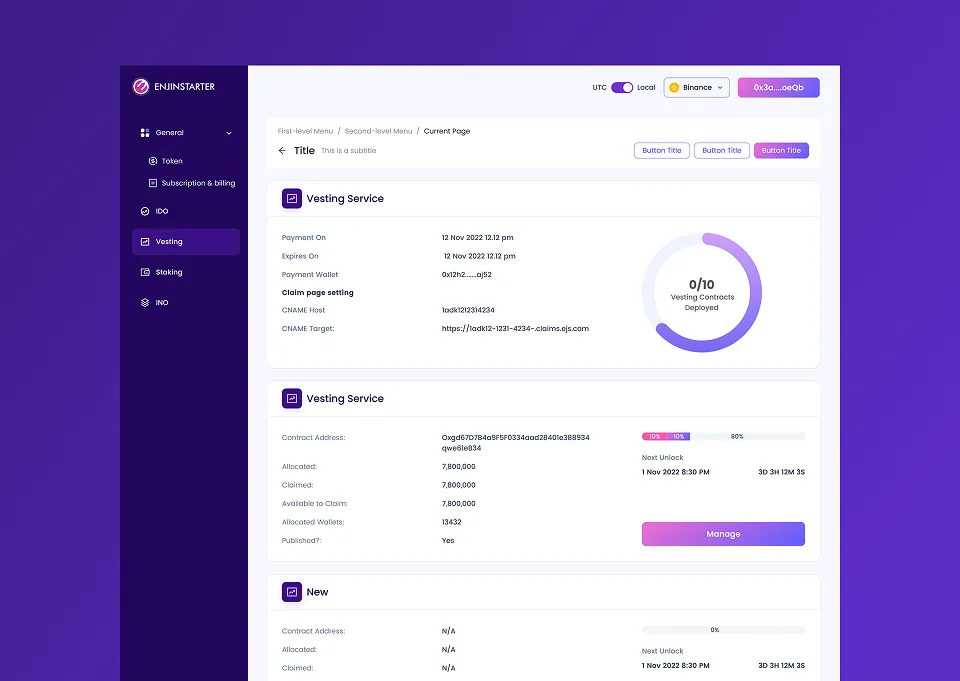Click the INO layers icon in sidebar
The height and width of the screenshot is (681, 960).
145,303
